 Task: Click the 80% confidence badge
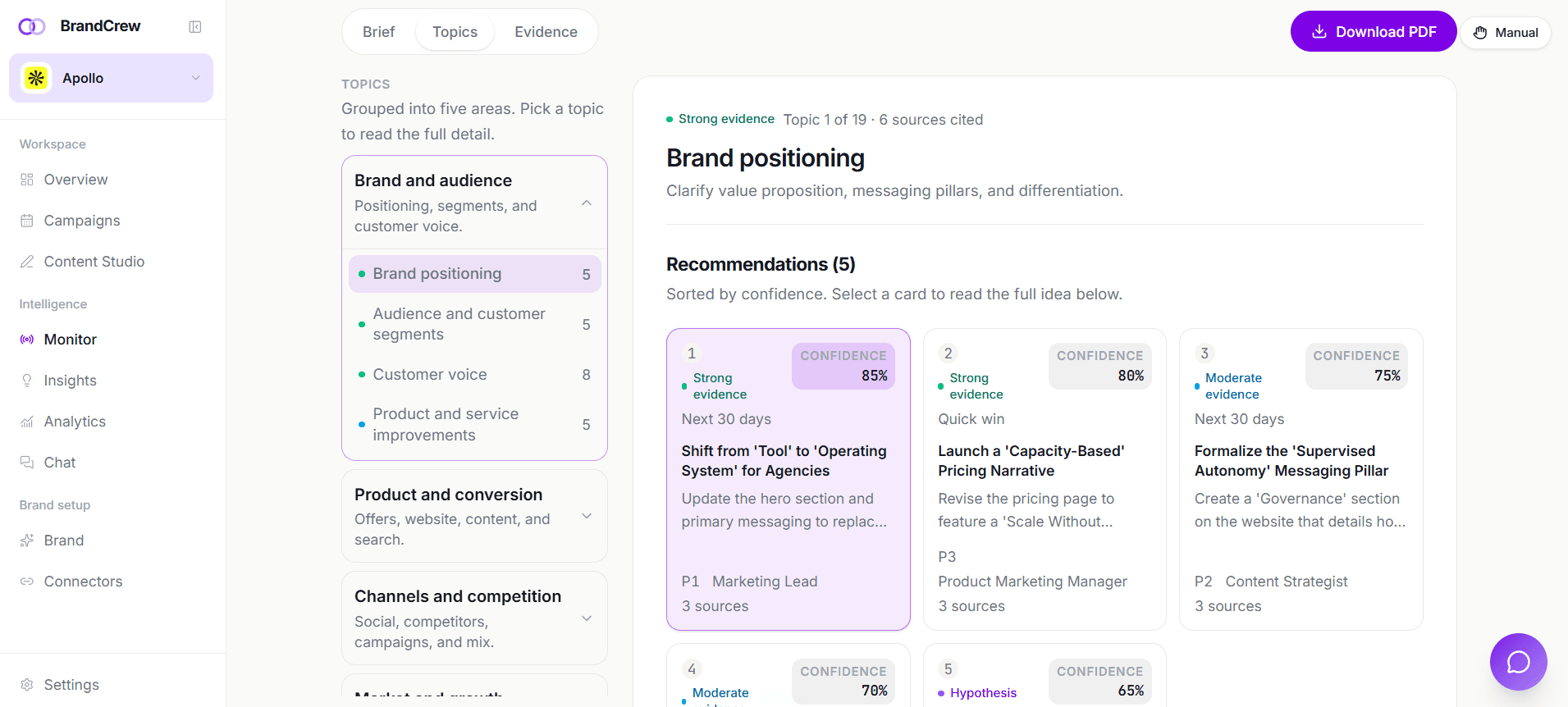1099,366
